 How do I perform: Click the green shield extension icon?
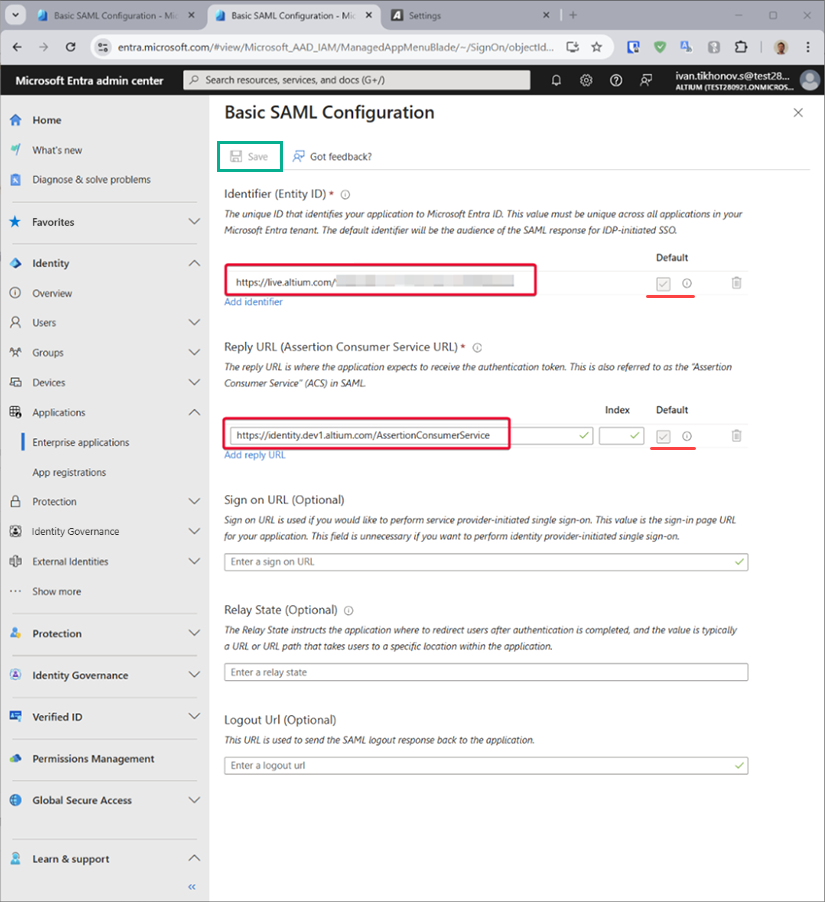tap(660, 47)
